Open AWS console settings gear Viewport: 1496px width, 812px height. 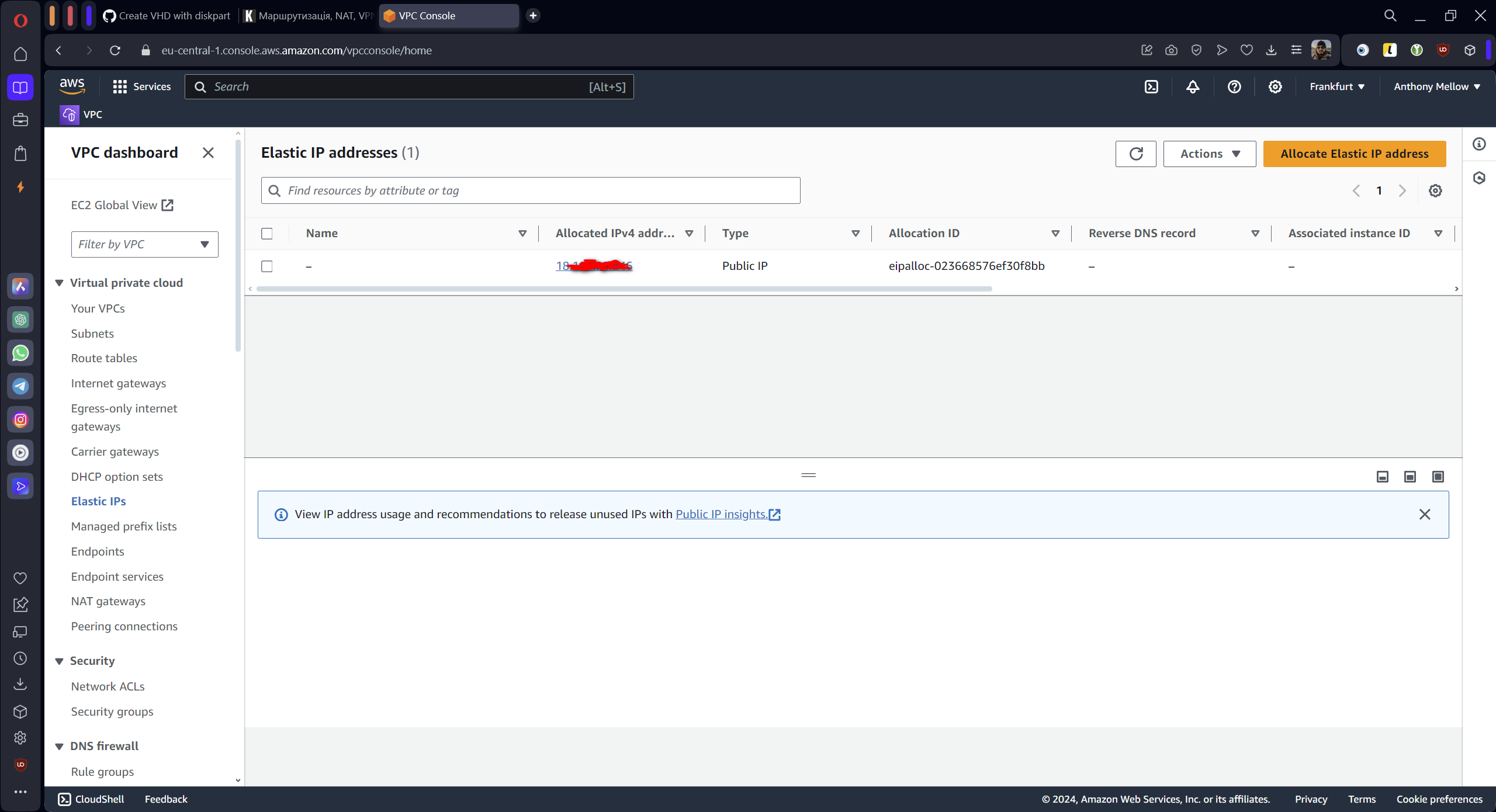point(1275,86)
